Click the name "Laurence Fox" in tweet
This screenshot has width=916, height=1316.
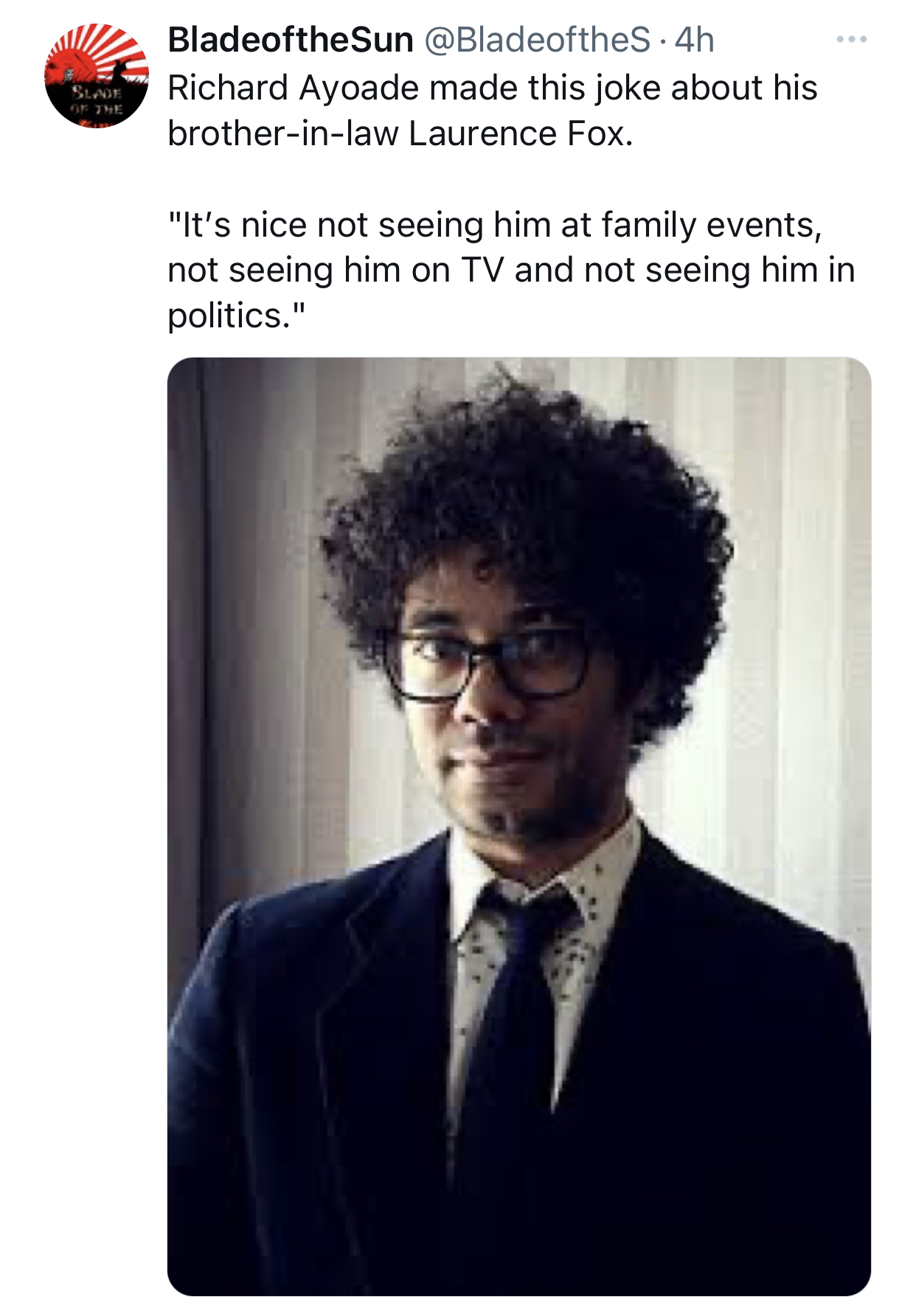click(x=520, y=133)
